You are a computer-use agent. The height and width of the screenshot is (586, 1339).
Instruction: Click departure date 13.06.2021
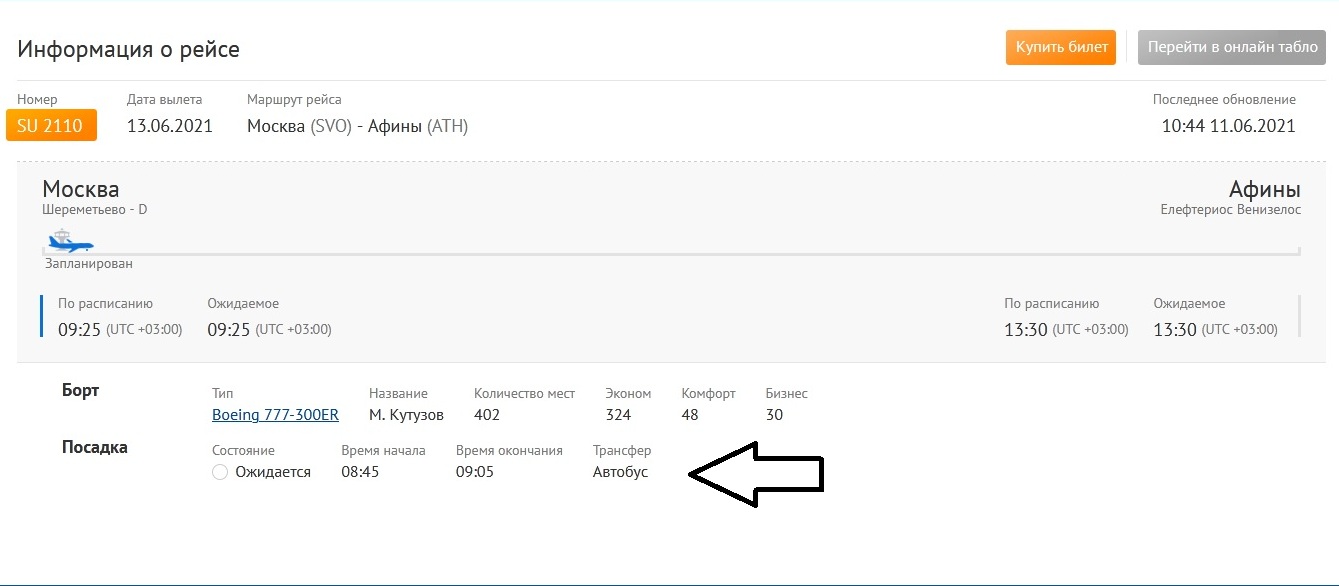click(169, 126)
